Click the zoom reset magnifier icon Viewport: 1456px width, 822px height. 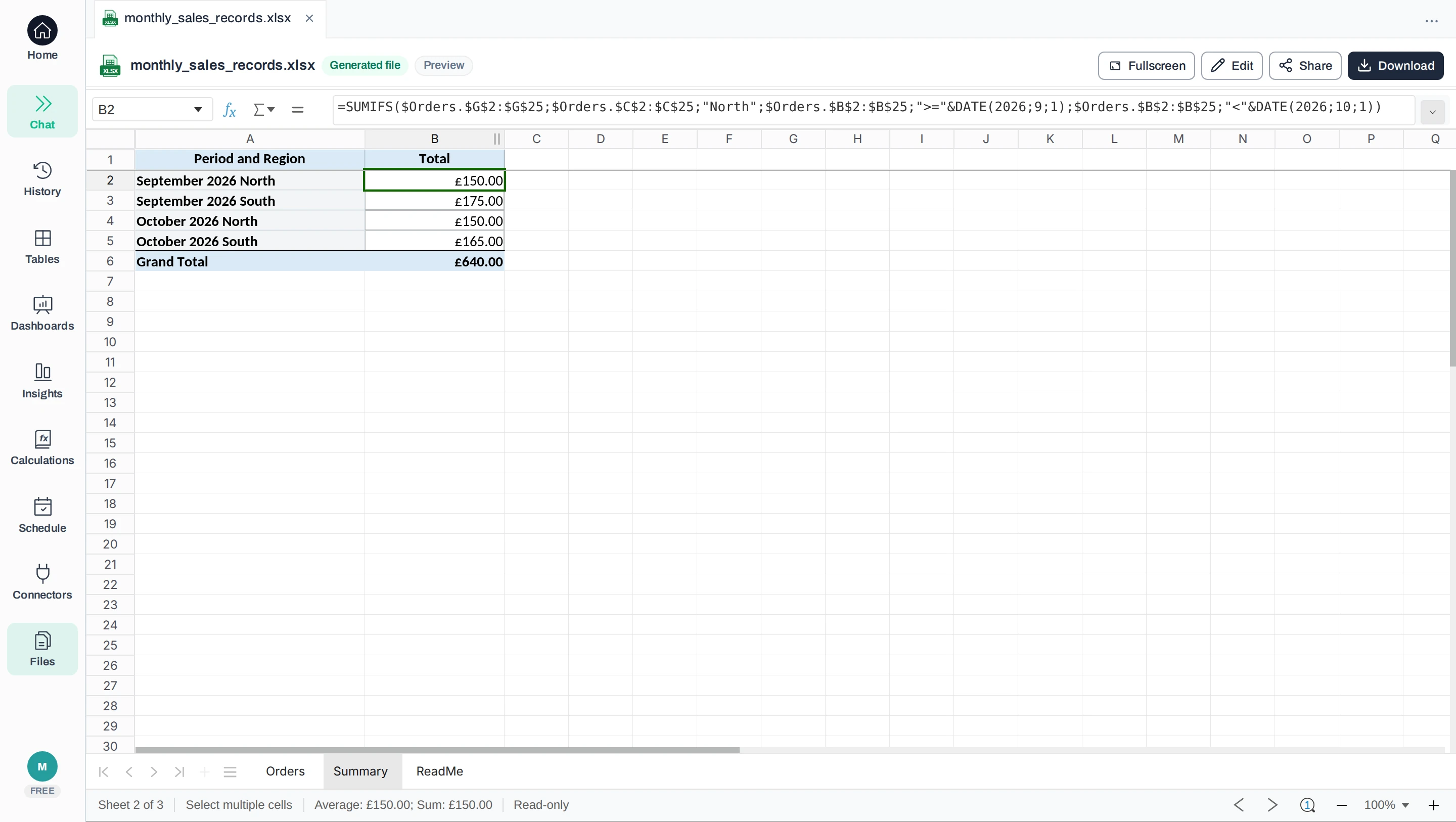pyautogui.click(x=1307, y=805)
